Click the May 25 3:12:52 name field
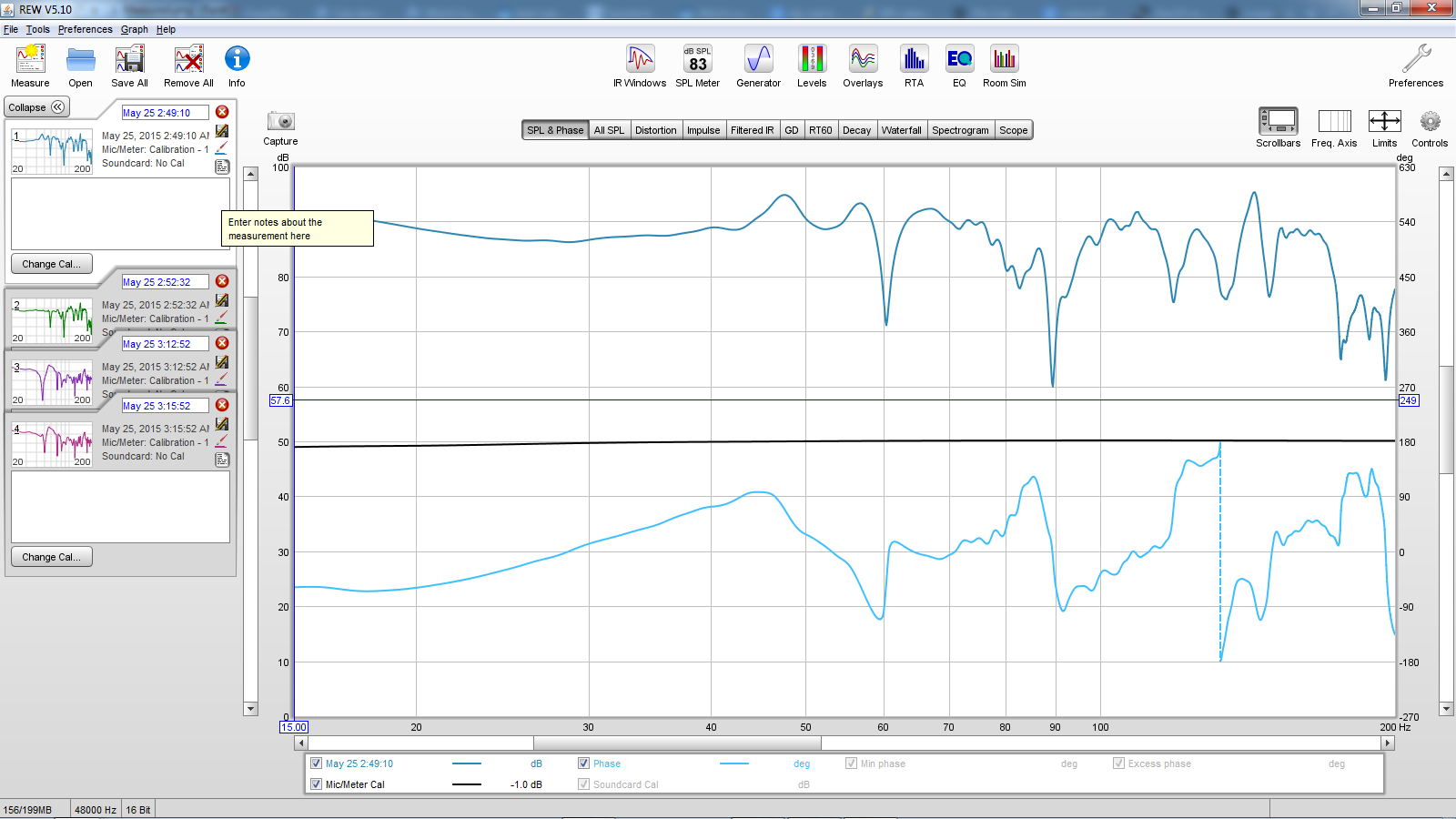 165,344
